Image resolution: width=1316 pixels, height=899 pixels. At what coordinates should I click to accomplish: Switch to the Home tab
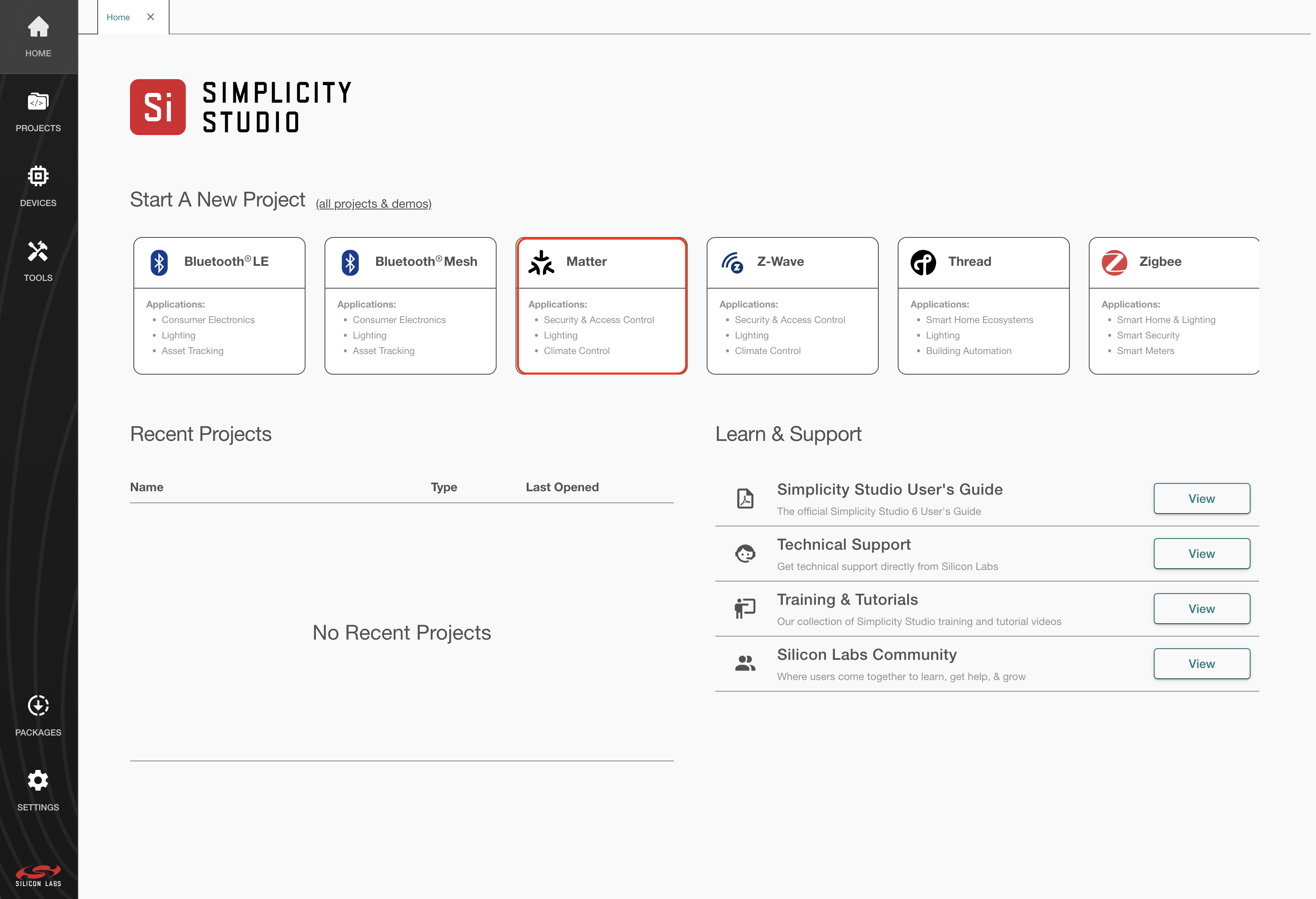click(x=118, y=17)
